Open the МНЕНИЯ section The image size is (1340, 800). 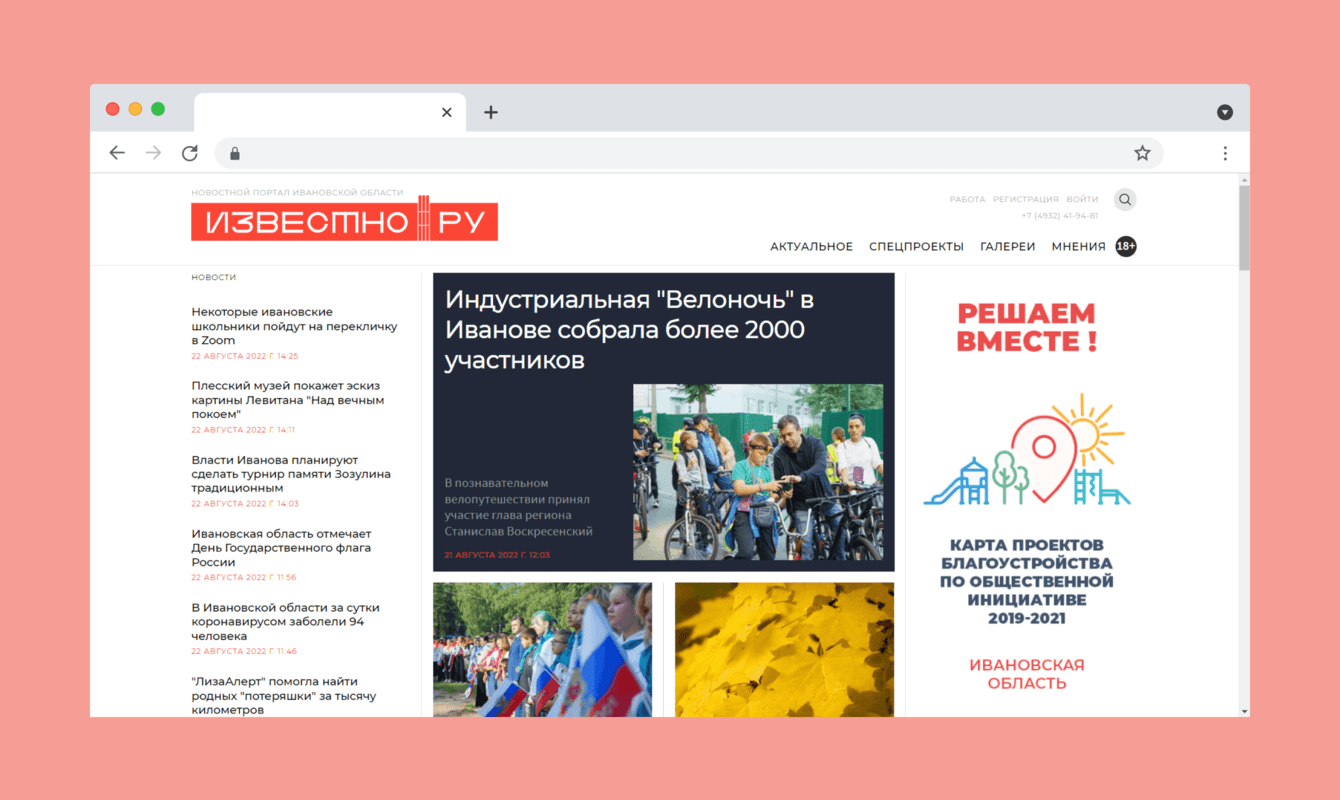coord(1078,246)
